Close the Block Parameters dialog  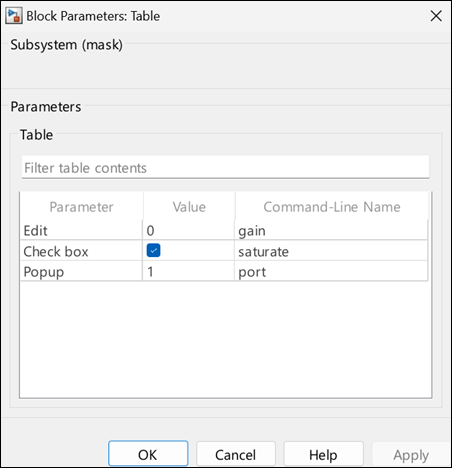click(436, 16)
